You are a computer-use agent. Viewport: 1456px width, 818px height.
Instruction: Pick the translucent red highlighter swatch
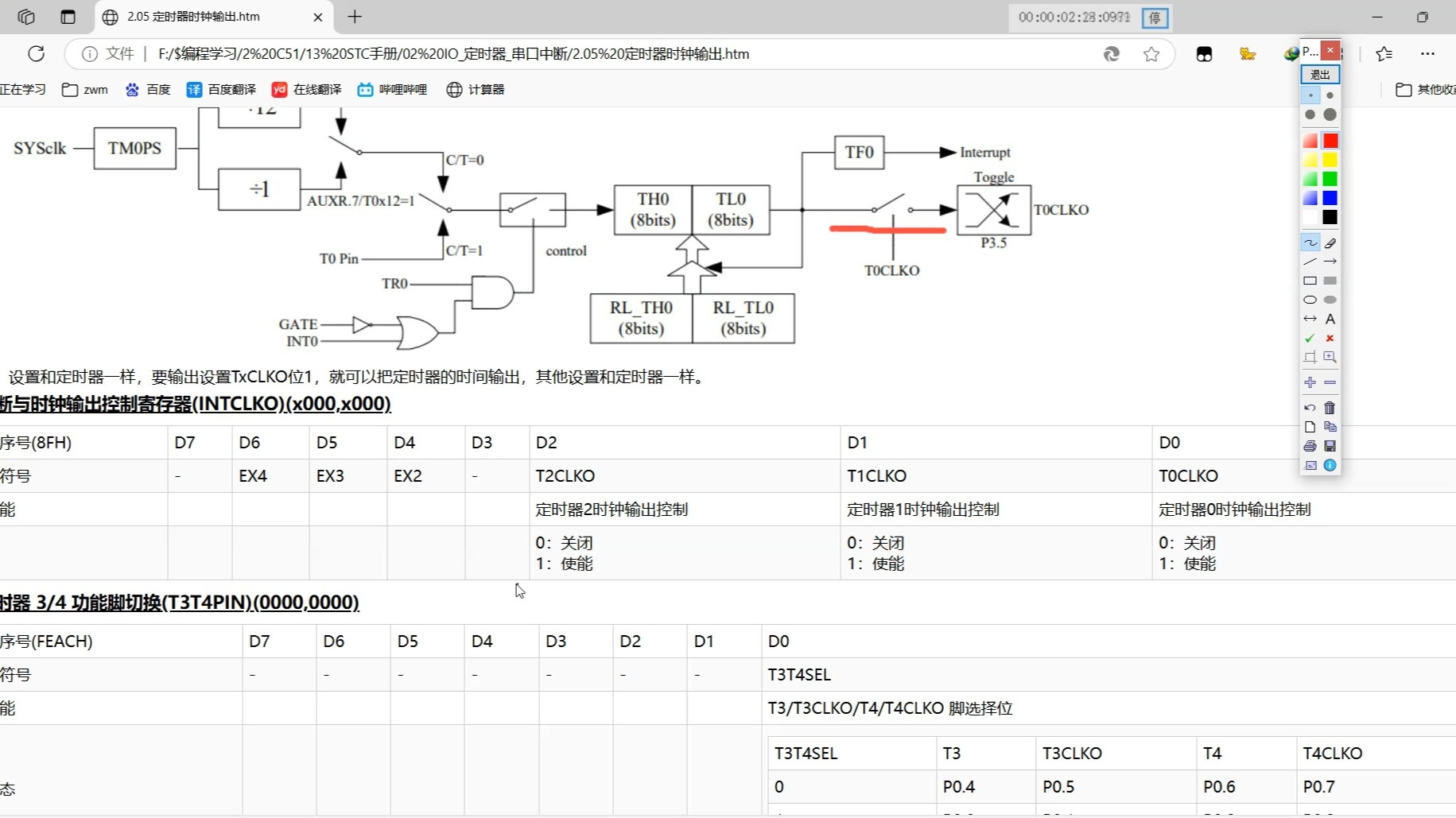point(1310,141)
